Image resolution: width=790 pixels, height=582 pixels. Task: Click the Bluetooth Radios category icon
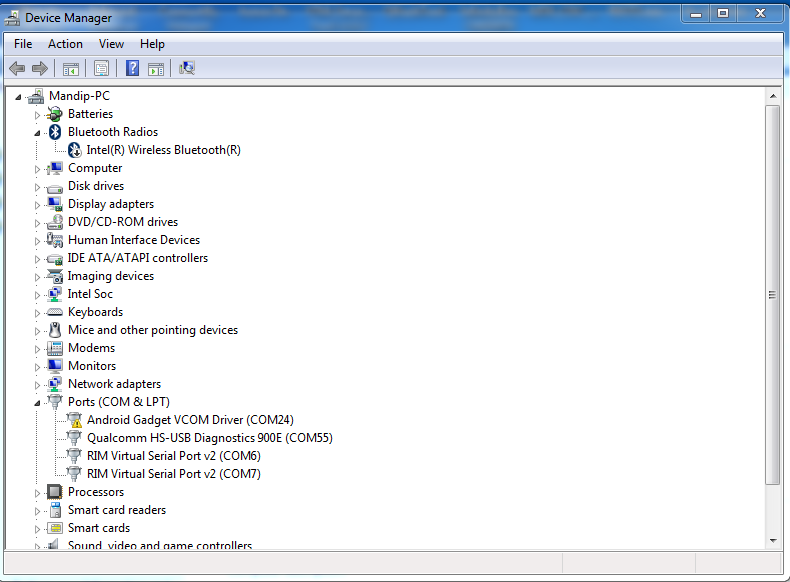tap(56, 132)
